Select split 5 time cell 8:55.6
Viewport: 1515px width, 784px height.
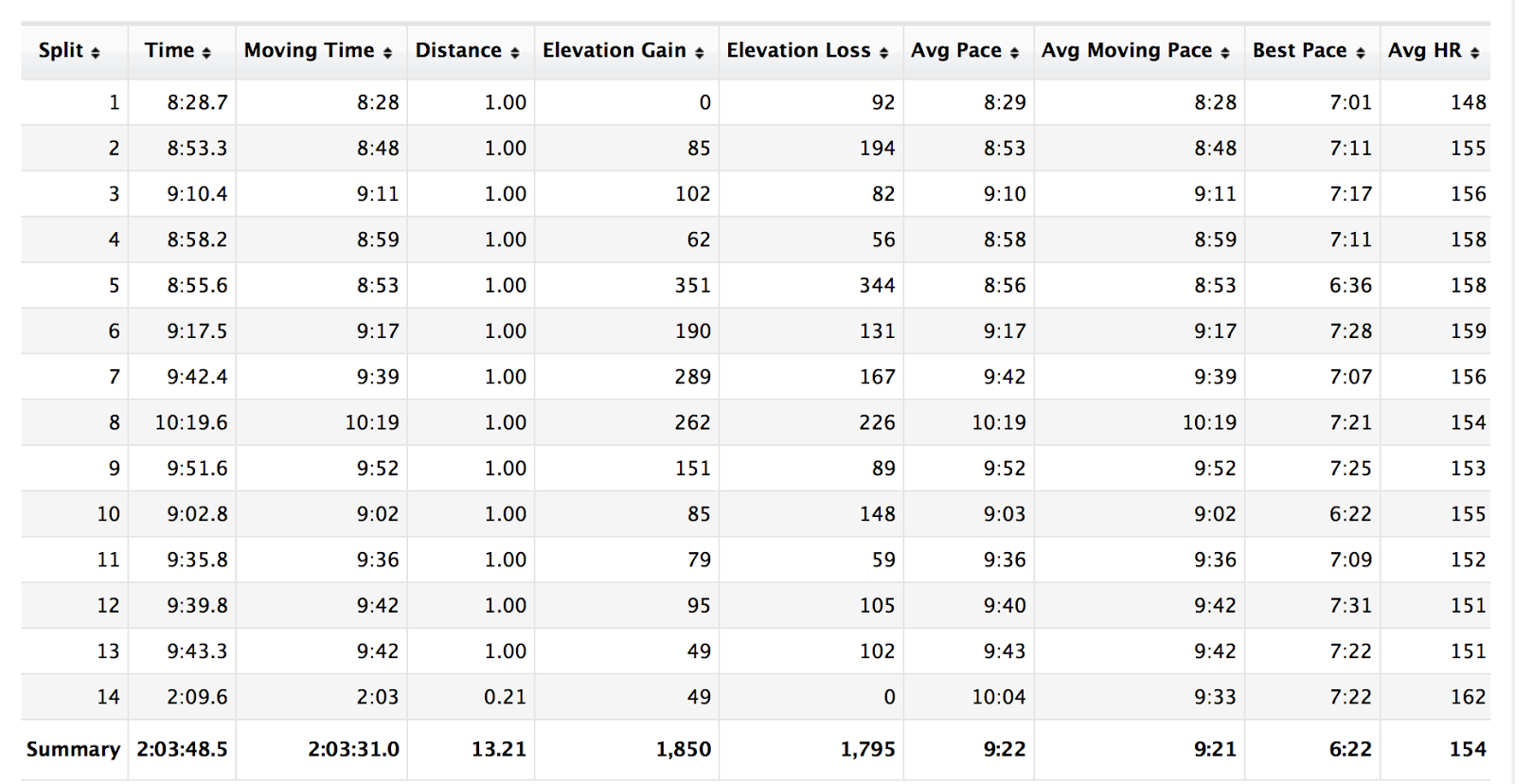click(x=198, y=285)
